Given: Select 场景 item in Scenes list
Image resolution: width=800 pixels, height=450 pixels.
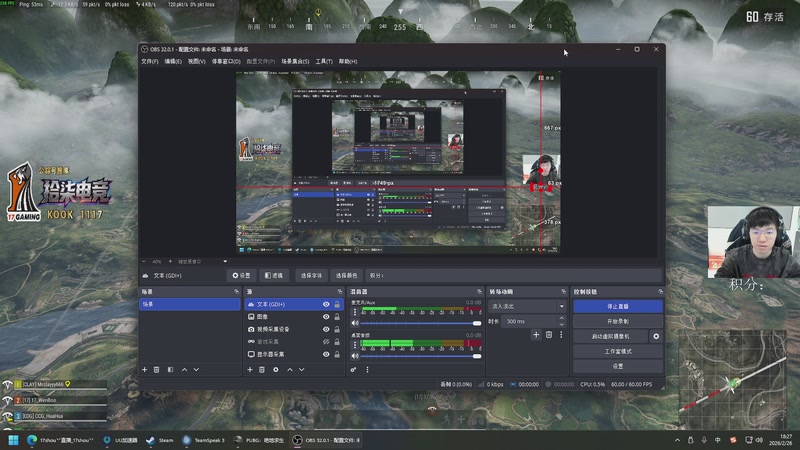Looking at the screenshot, I should point(189,304).
